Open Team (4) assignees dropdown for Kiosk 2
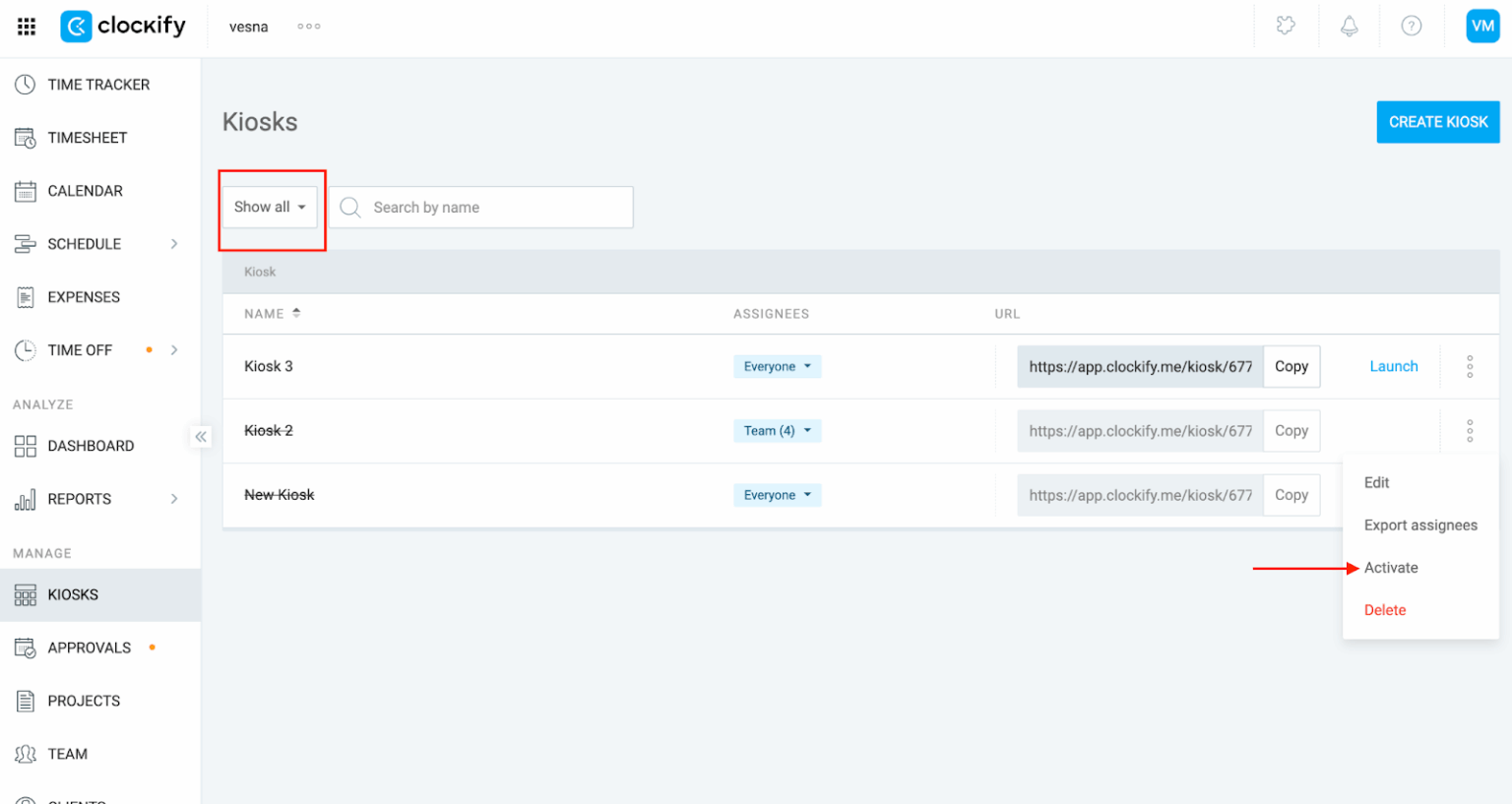Viewport: 1512px width, 804px height. 777,431
